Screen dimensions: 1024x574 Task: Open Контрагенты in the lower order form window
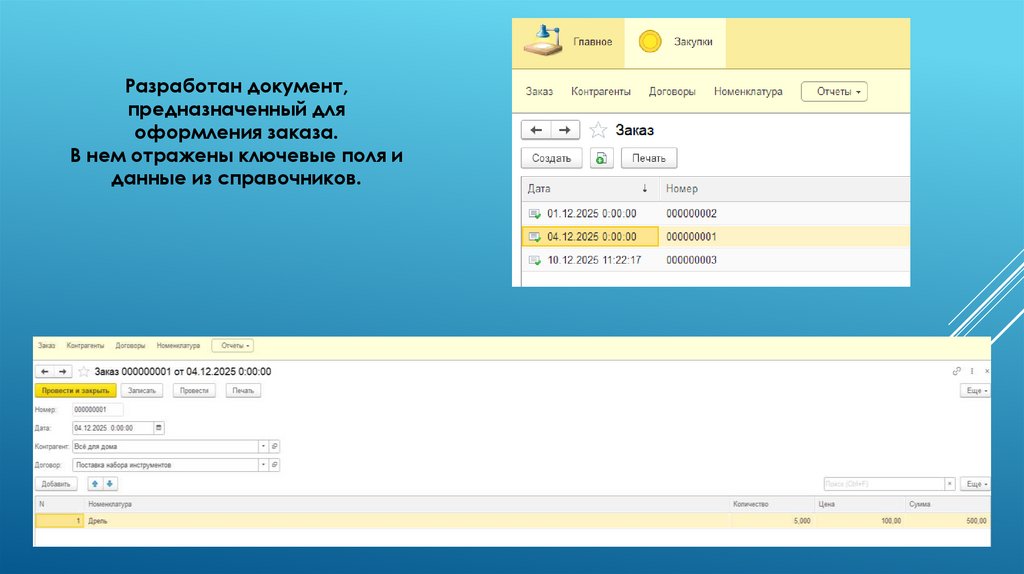(86, 345)
